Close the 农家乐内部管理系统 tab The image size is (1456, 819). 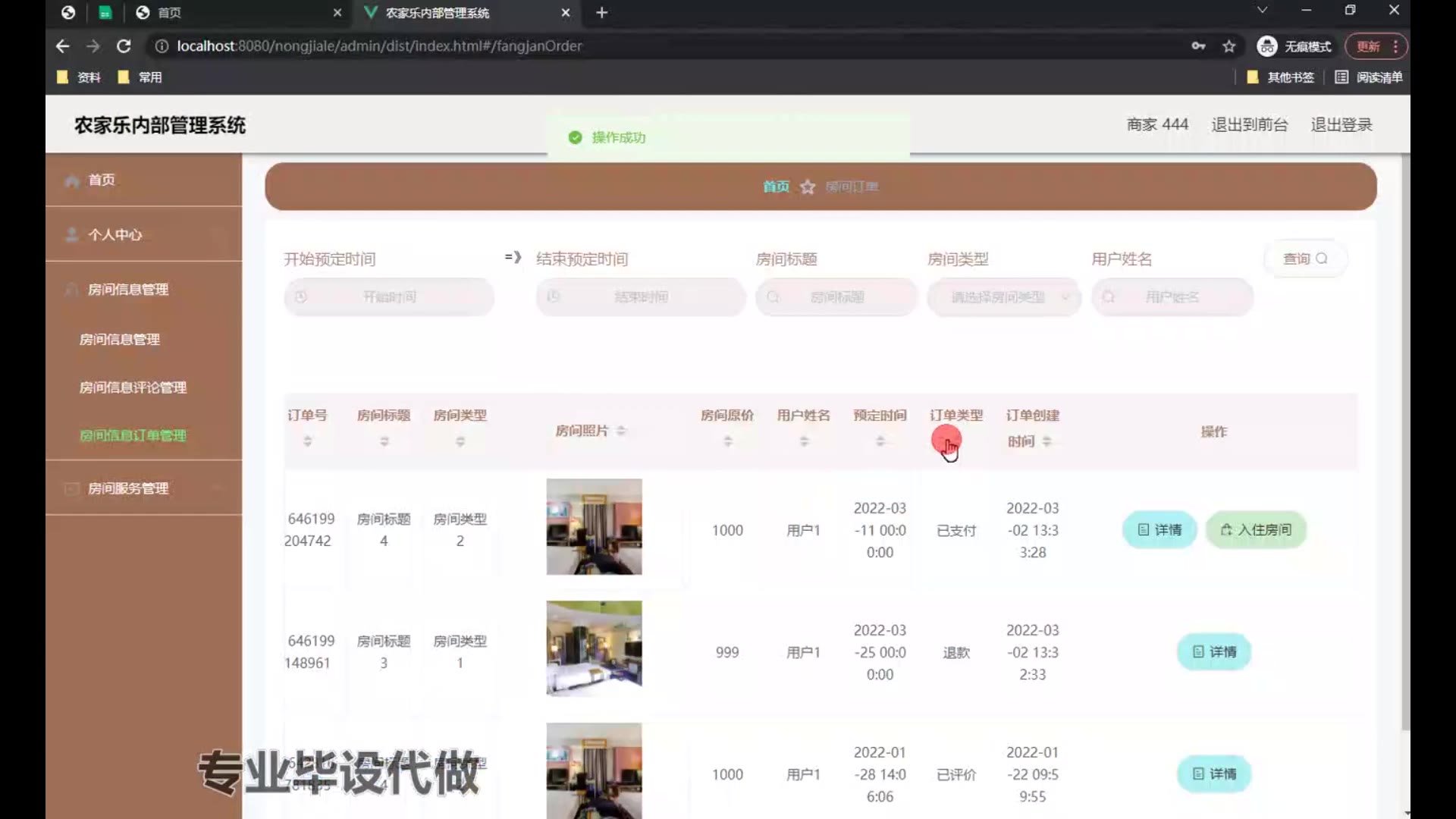coord(565,12)
